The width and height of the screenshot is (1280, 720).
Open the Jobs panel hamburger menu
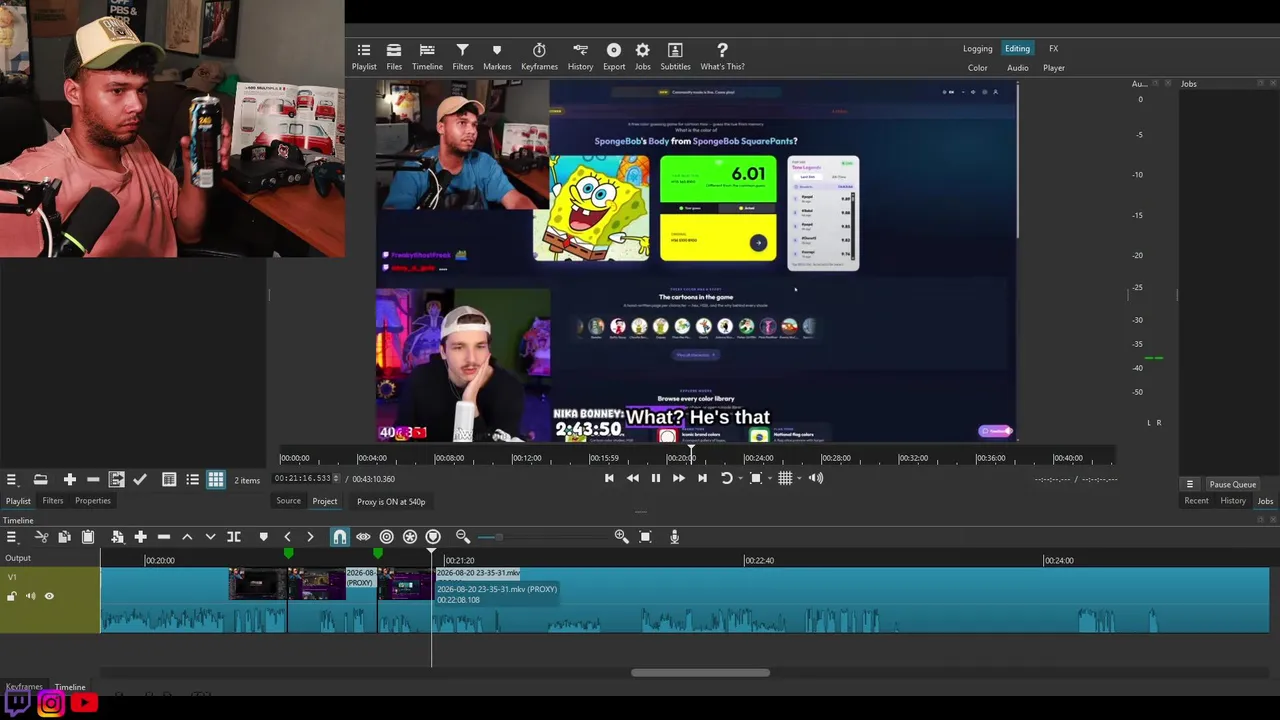(1190, 484)
